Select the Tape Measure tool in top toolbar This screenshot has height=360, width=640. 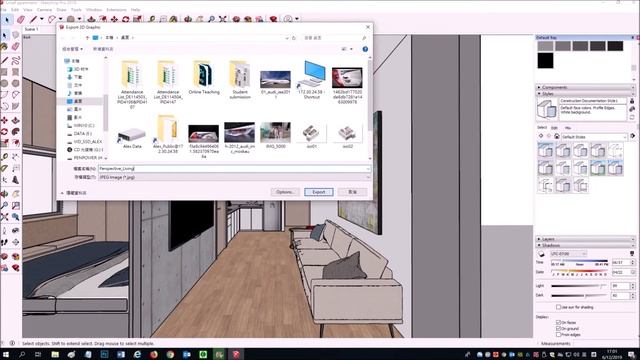point(152,19)
